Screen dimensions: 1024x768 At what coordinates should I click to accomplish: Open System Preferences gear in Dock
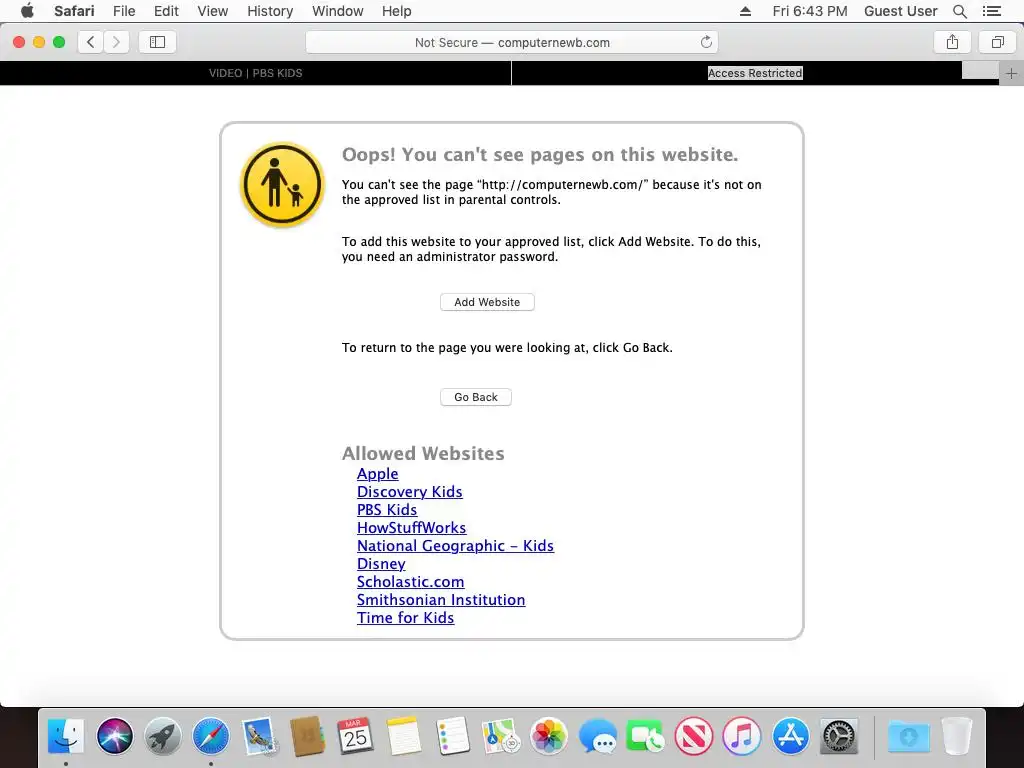pos(839,736)
